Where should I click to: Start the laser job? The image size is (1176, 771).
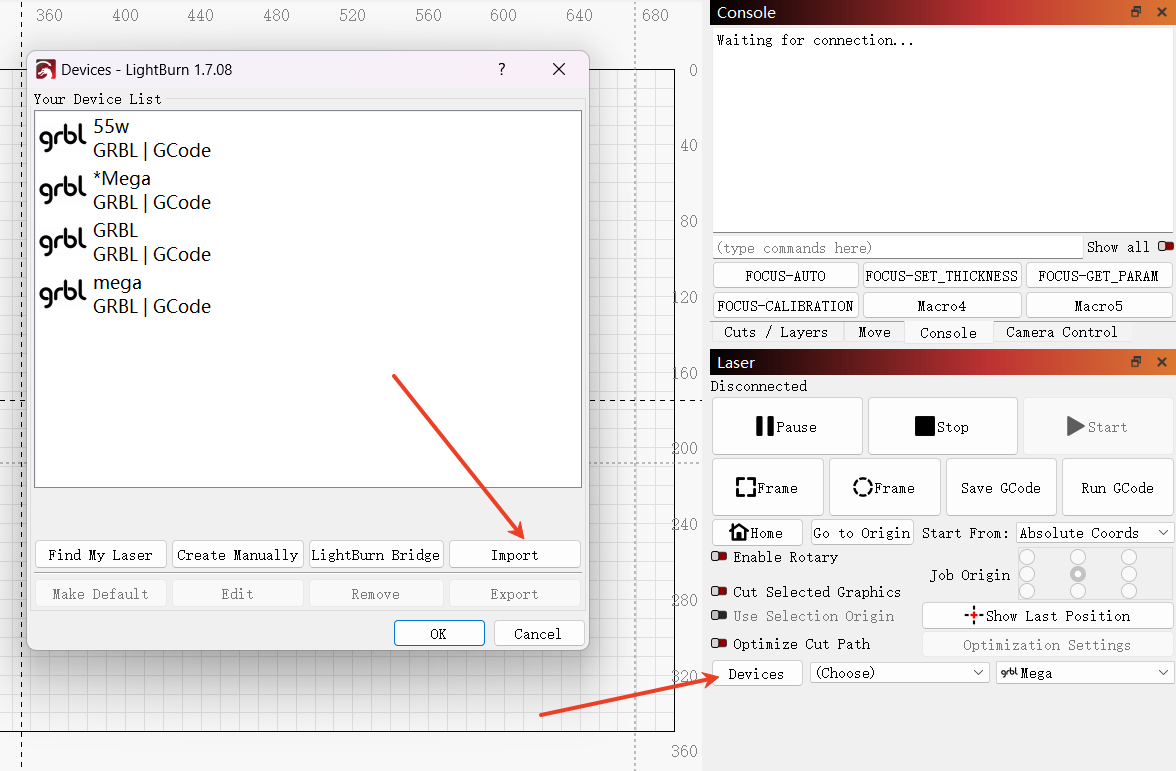pos(1098,427)
